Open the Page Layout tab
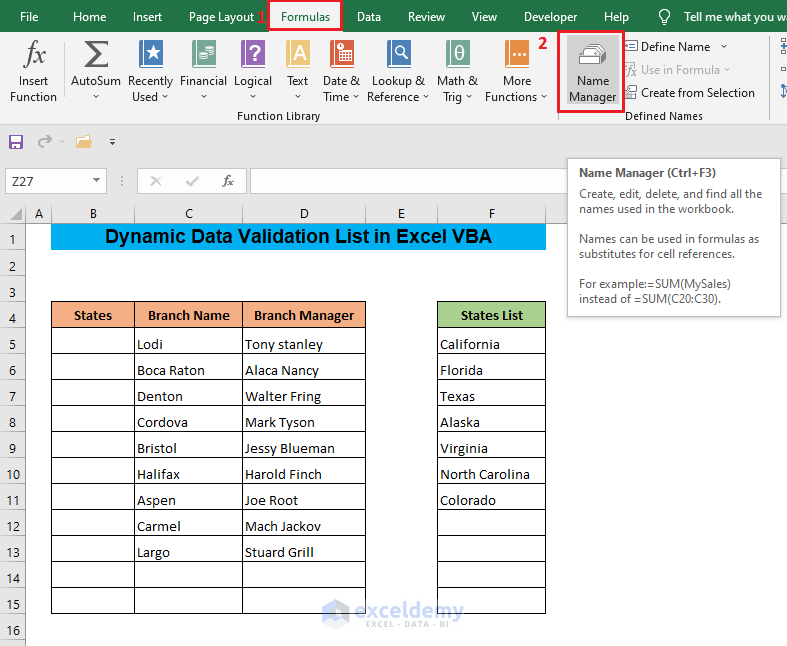 click(x=221, y=17)
